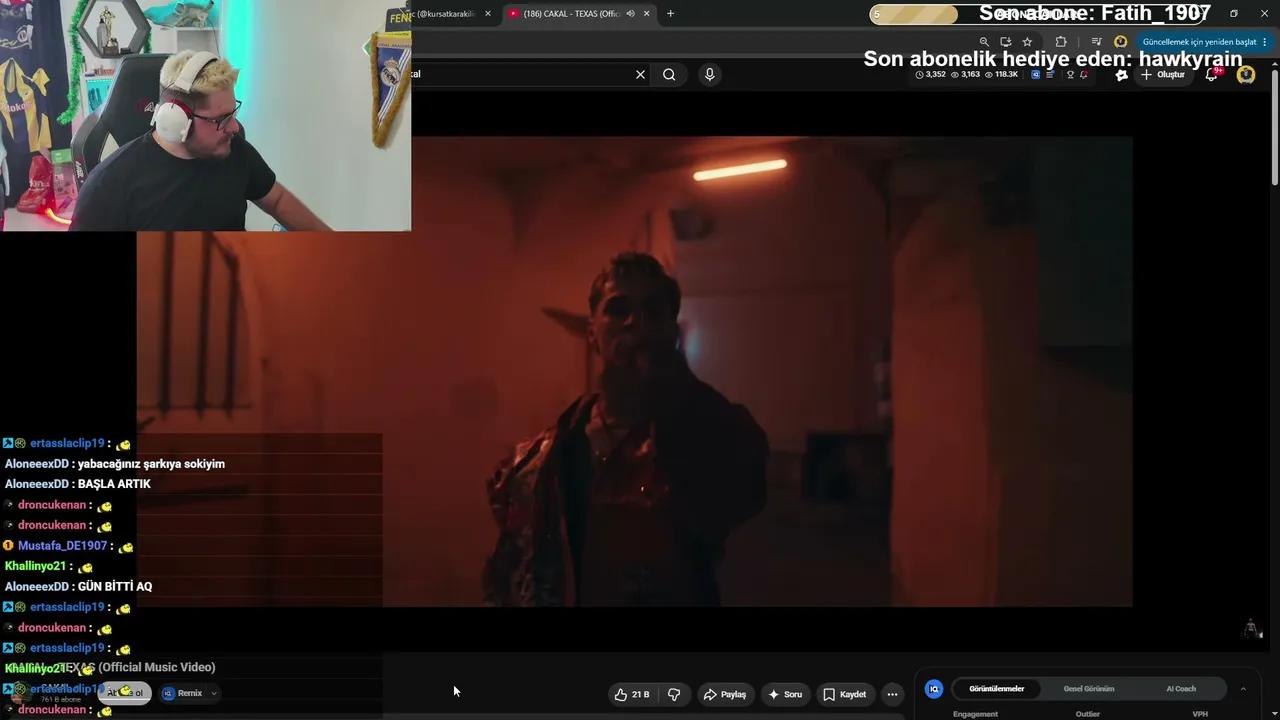Click the Abone ol subscribe button
The width and height of the screenshot is (1280, 720).
(126, 693)
